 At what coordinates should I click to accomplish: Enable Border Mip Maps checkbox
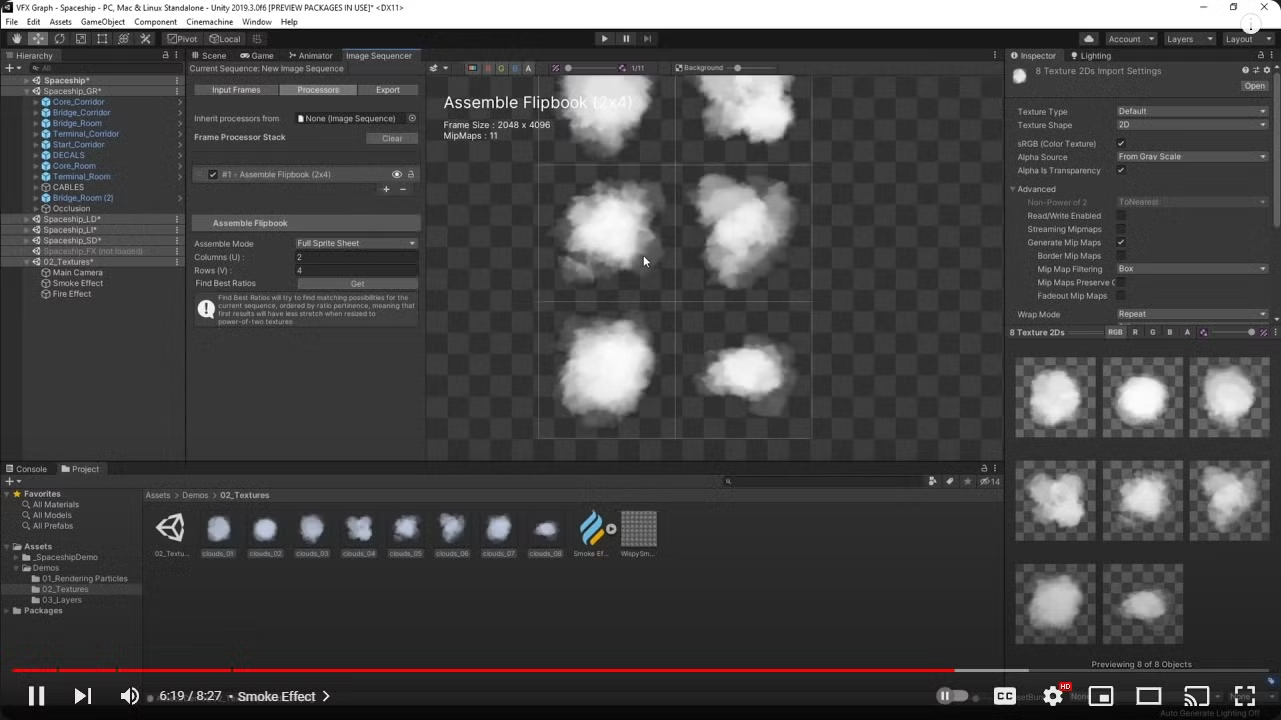[x=1121, y=256]
